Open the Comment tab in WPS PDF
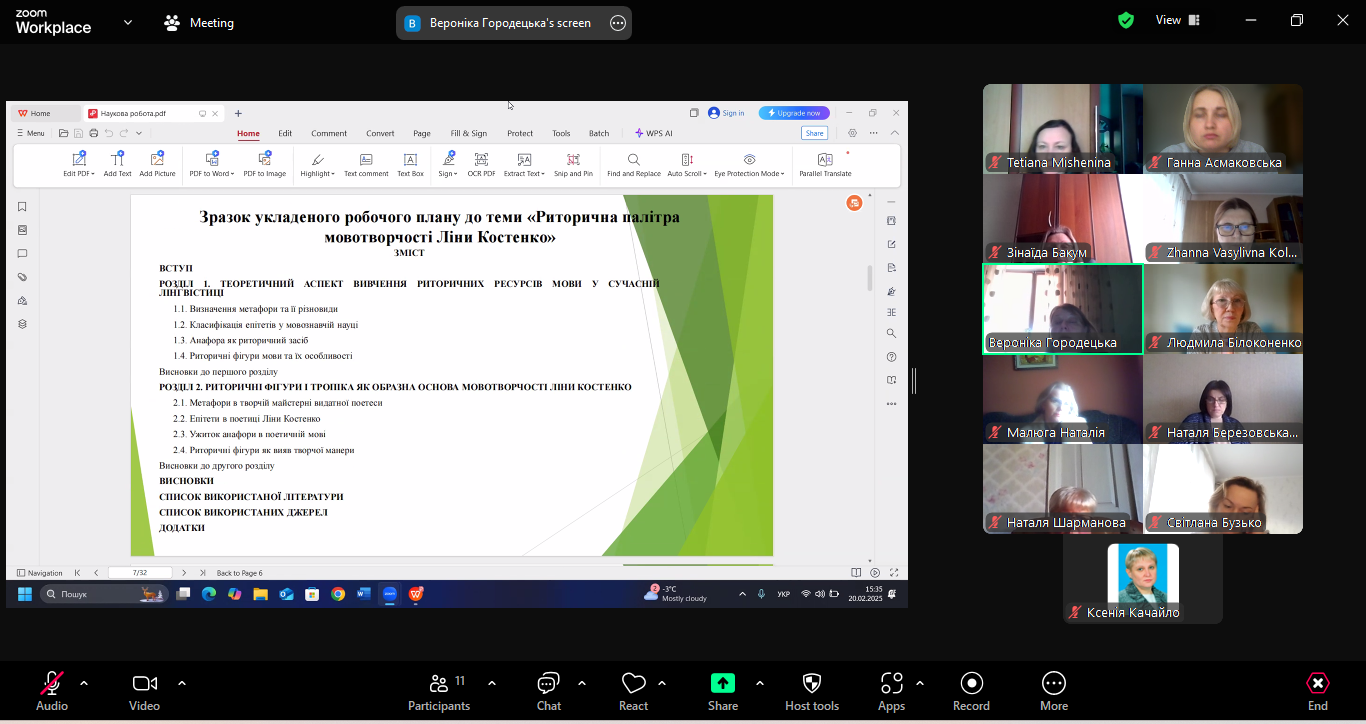The image size is (1366, 724). (x=329, y=133)
